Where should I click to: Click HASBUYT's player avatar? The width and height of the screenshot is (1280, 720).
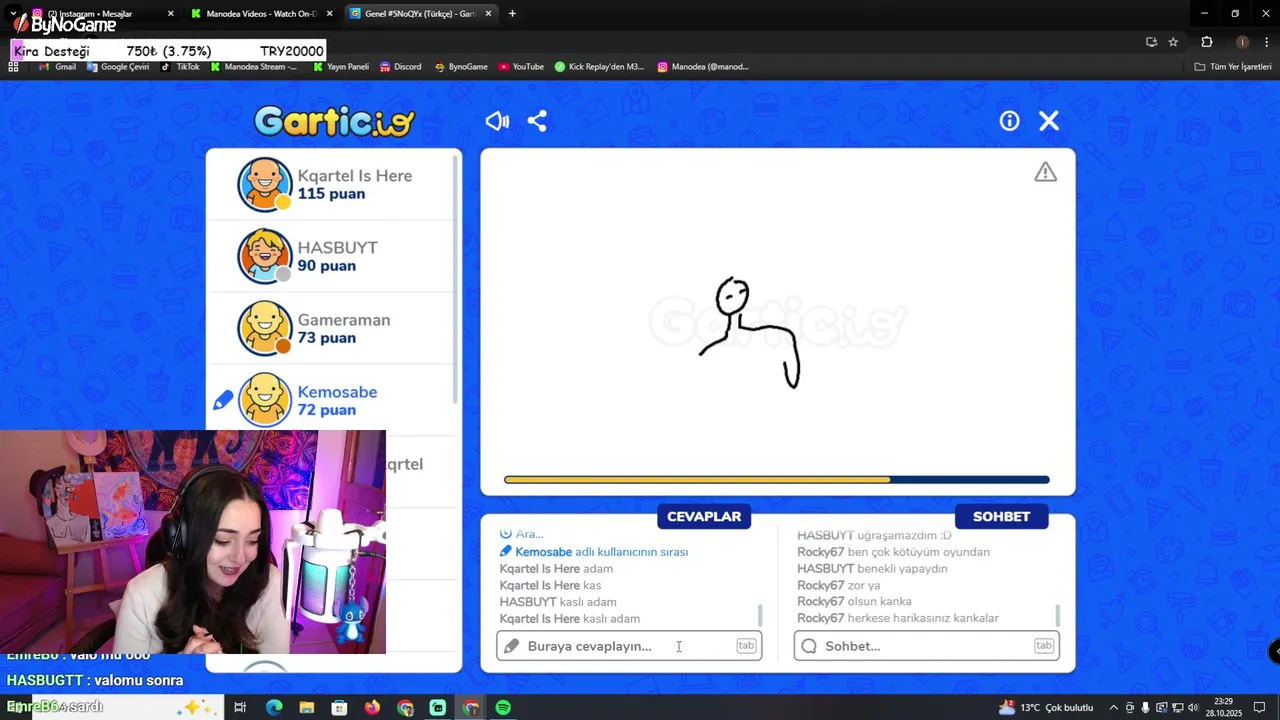pos(265,256)
